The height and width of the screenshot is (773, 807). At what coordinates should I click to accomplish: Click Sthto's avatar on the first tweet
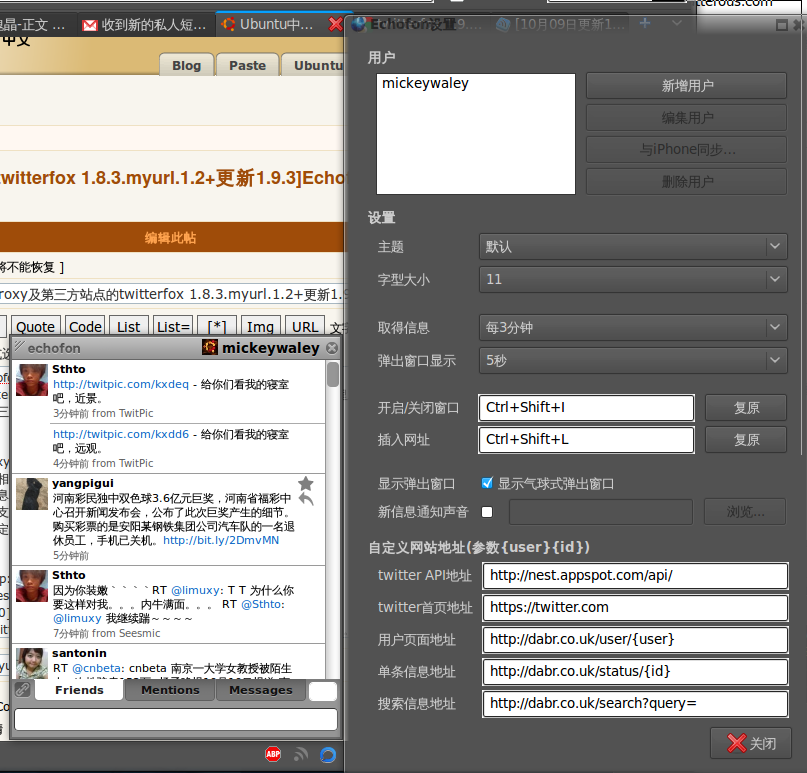tap(31, 380)
